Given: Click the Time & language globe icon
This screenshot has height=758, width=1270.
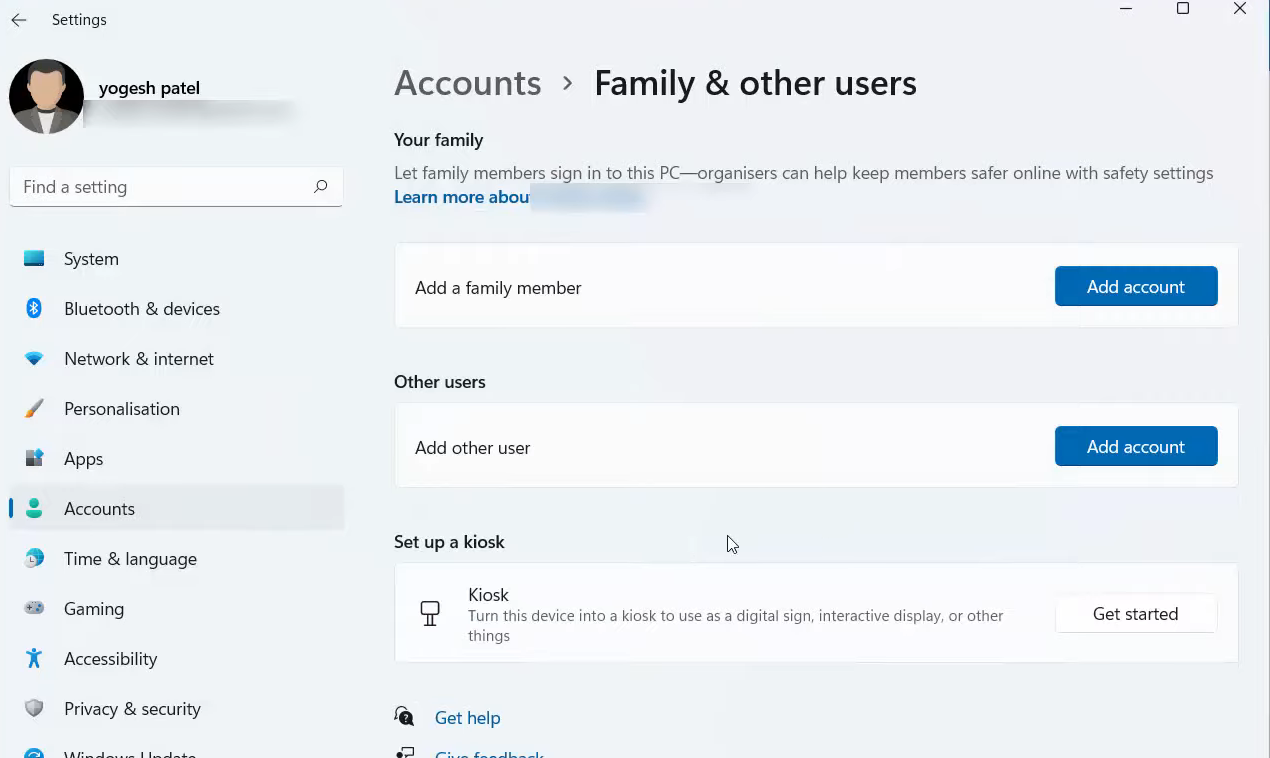Looking at the screenshot, I should pos(34,559).
